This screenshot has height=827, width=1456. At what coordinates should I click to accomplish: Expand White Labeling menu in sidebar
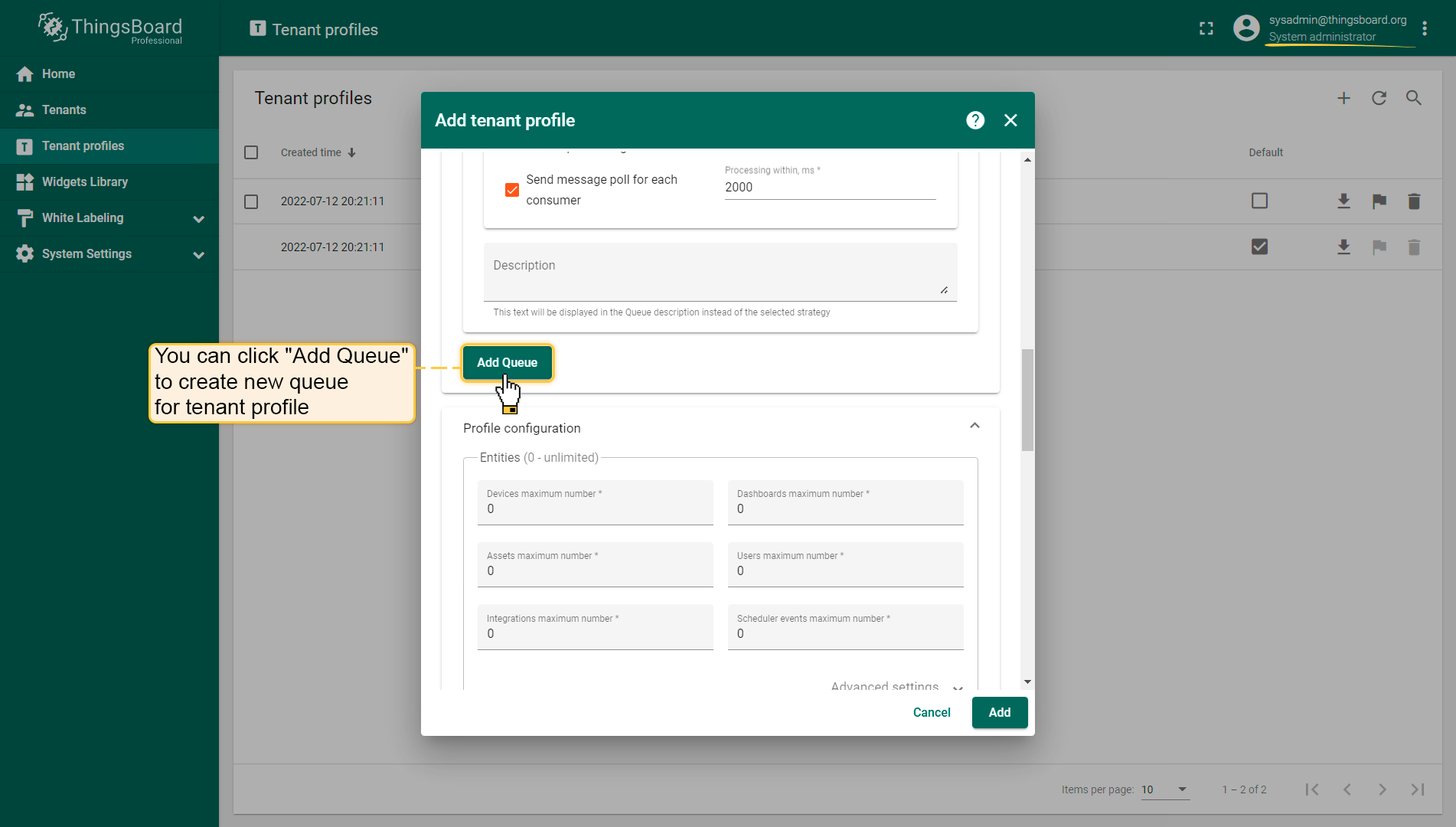pos(198,218)
